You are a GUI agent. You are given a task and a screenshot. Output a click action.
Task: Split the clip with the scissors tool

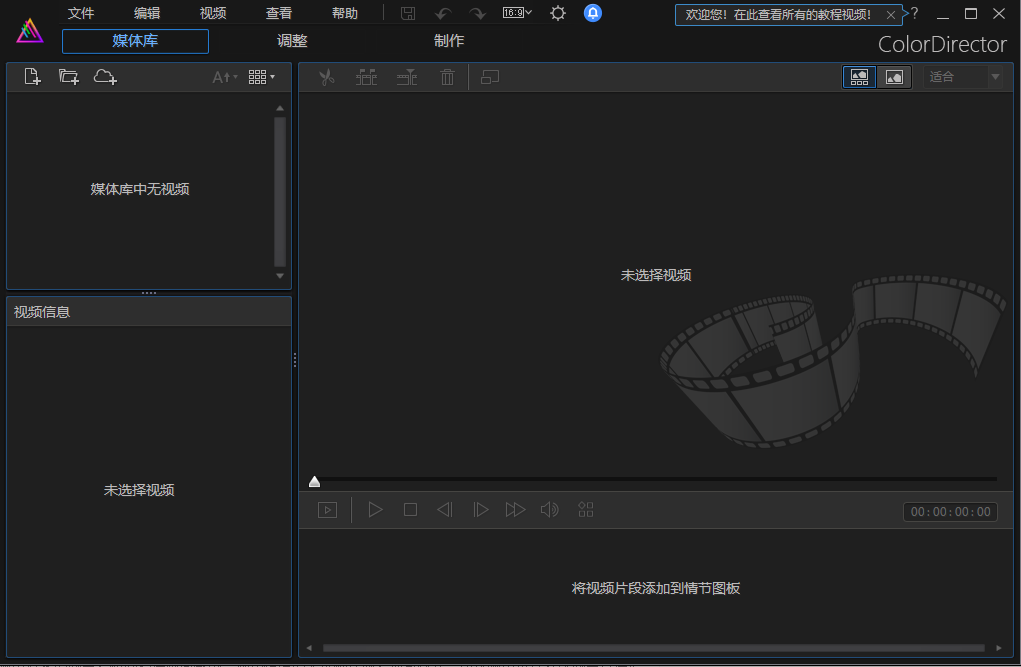pos(326,76)
